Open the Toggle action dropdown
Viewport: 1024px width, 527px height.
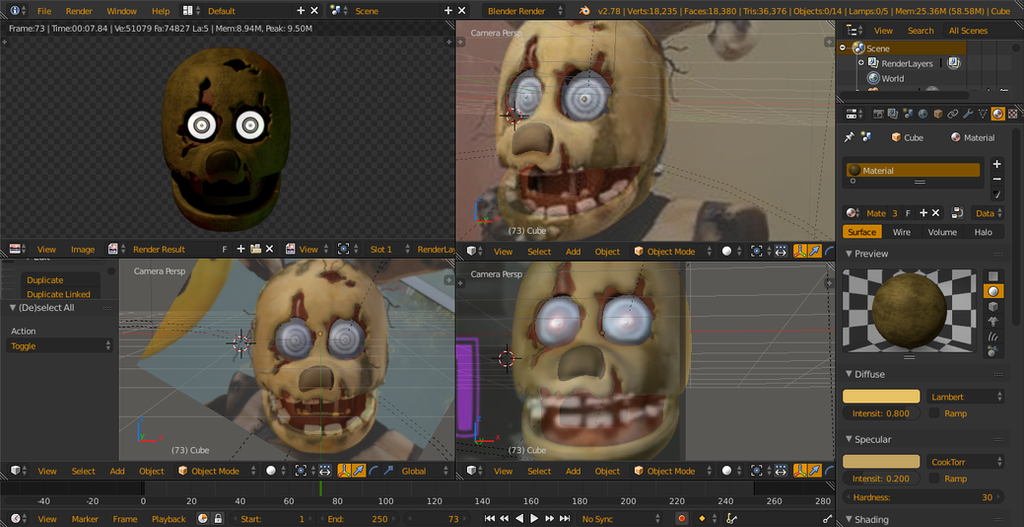coord(59,346)
